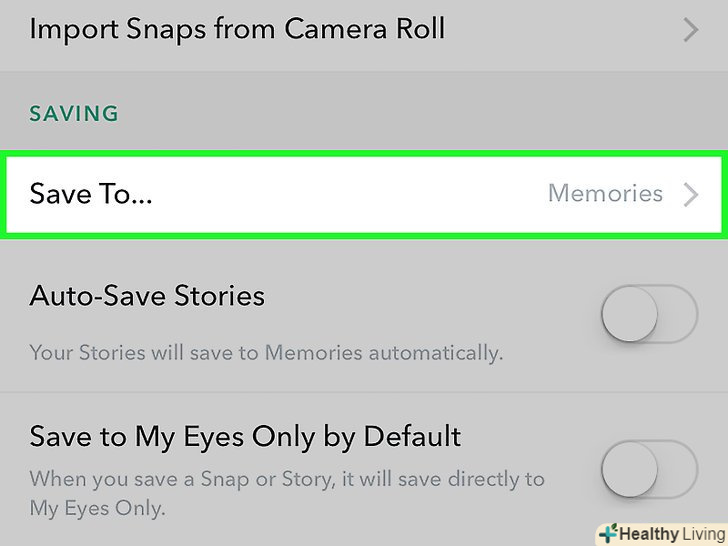Tap the chevron arrow in Save To row
This screenshot has width=728, height=546.
point(690,194)
